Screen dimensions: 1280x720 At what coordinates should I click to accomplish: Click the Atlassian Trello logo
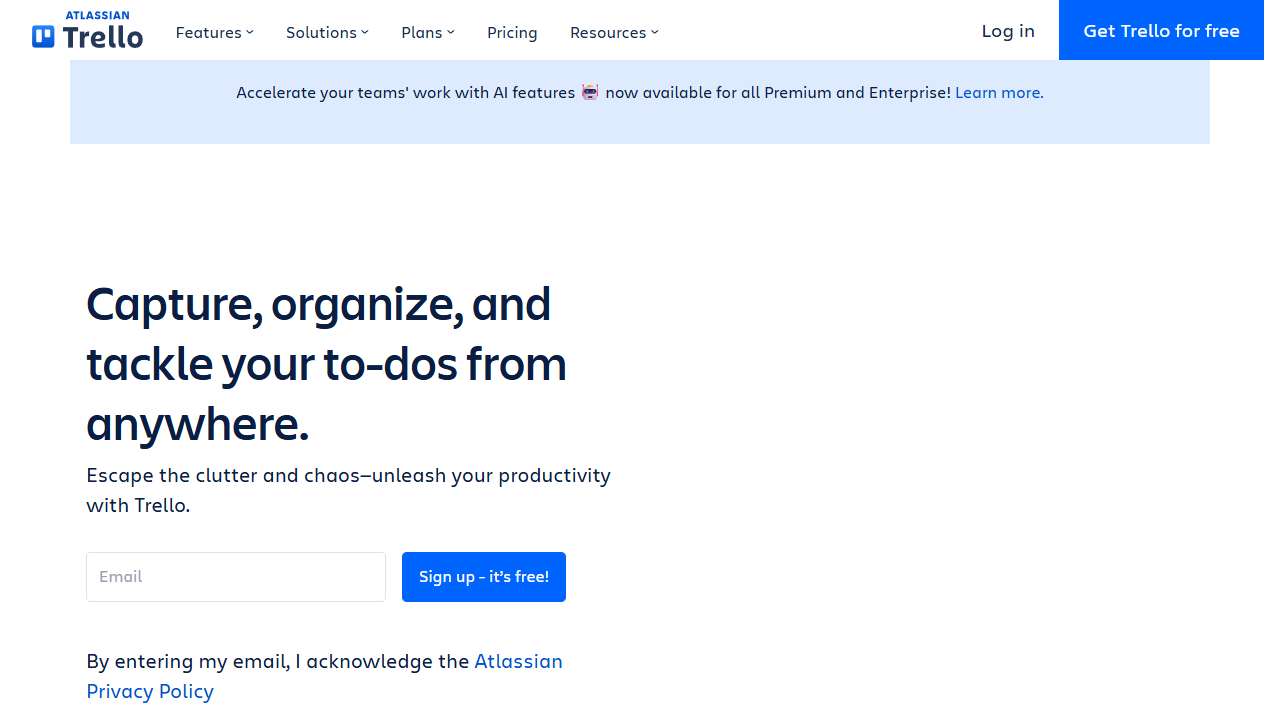87,30
